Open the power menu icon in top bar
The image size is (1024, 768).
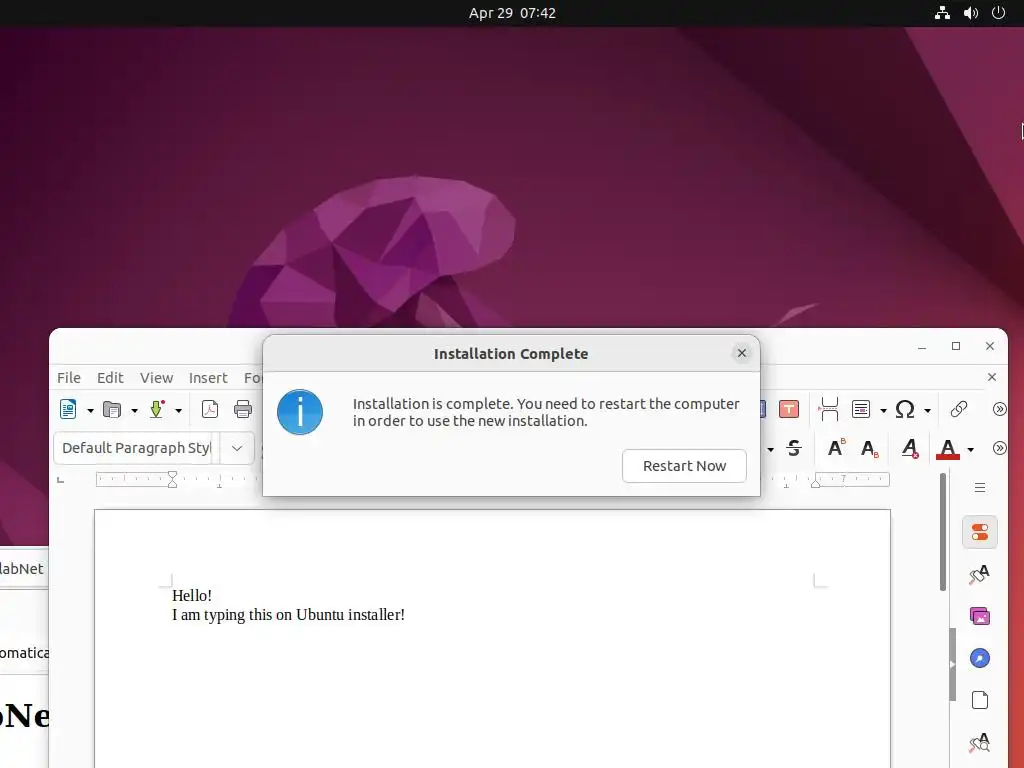pyautogui.click(x=998, y=12)
